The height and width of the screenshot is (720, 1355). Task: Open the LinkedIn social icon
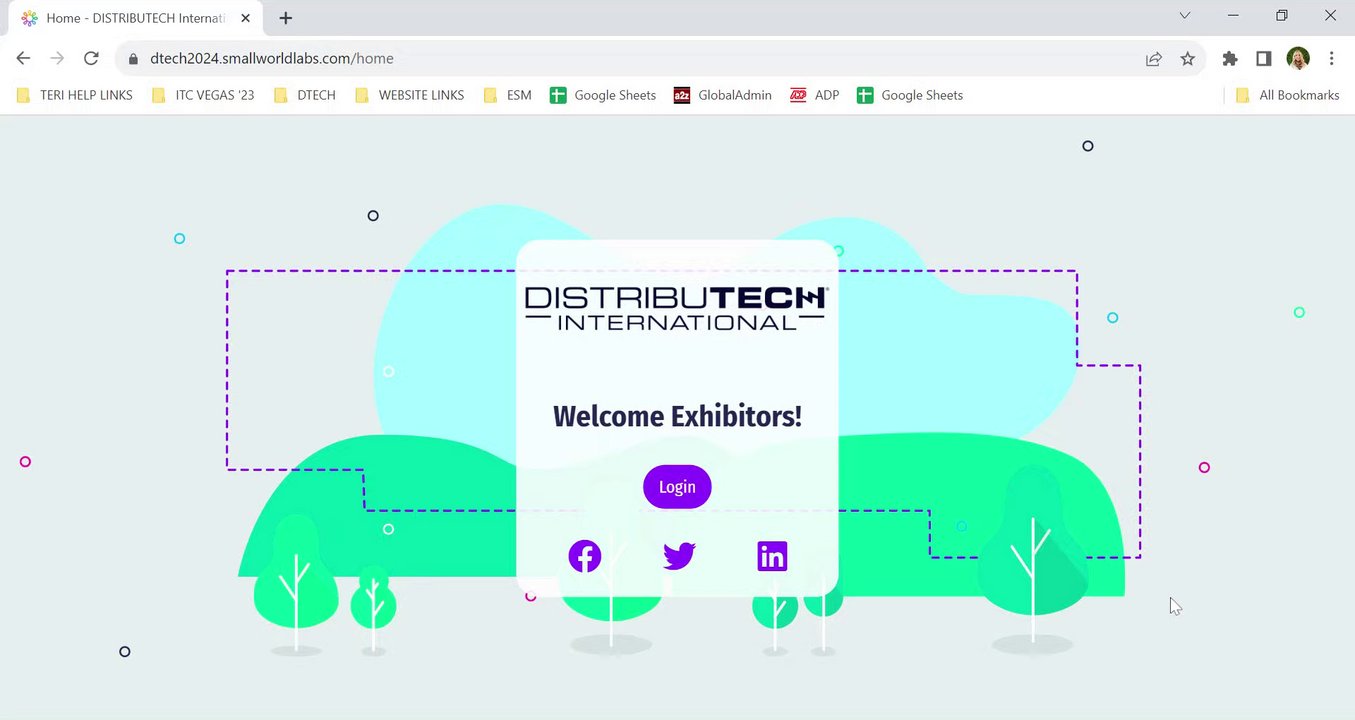772,556
